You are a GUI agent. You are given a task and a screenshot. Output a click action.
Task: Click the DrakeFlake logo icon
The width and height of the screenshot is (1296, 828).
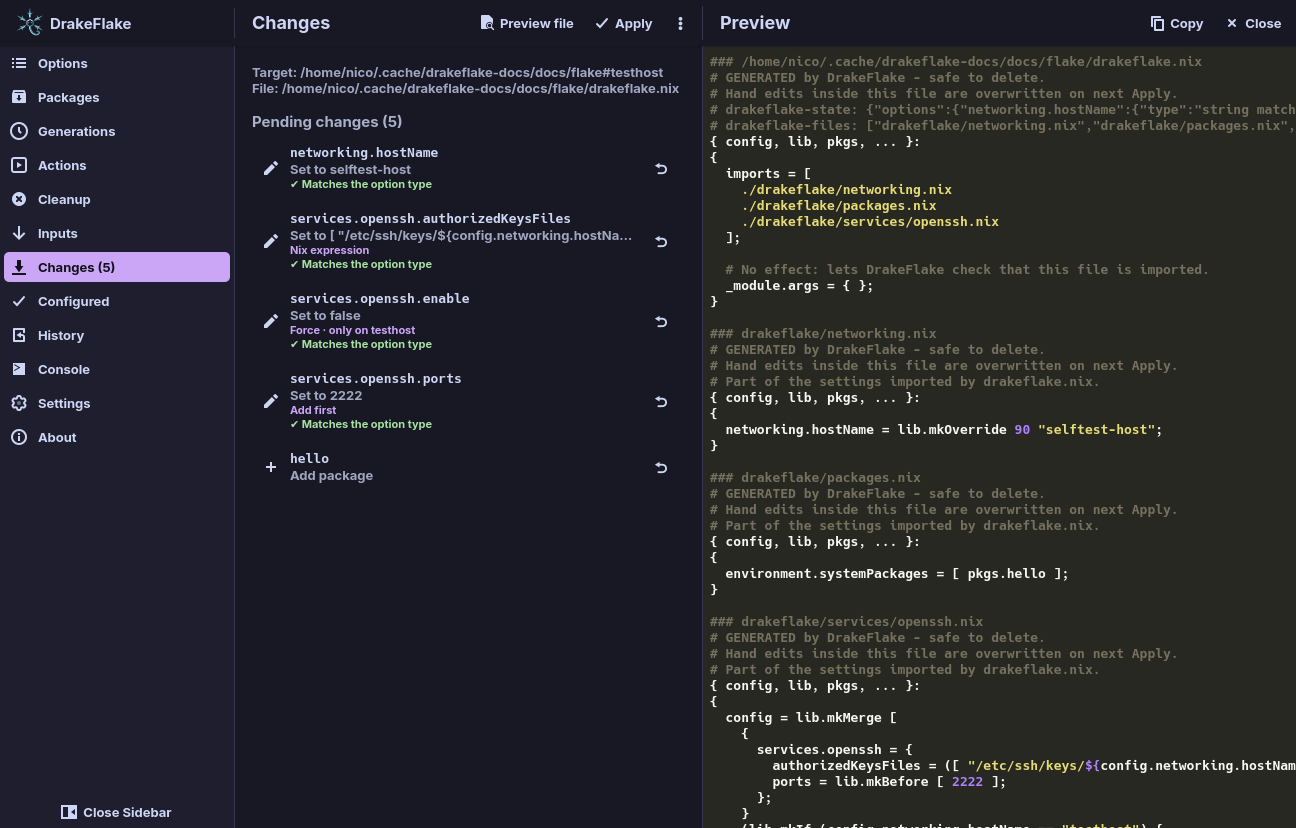point(30,23)
